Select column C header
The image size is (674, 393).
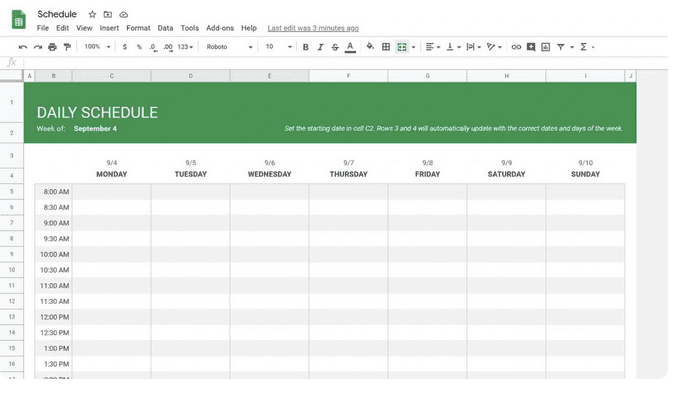coord(112,76)
